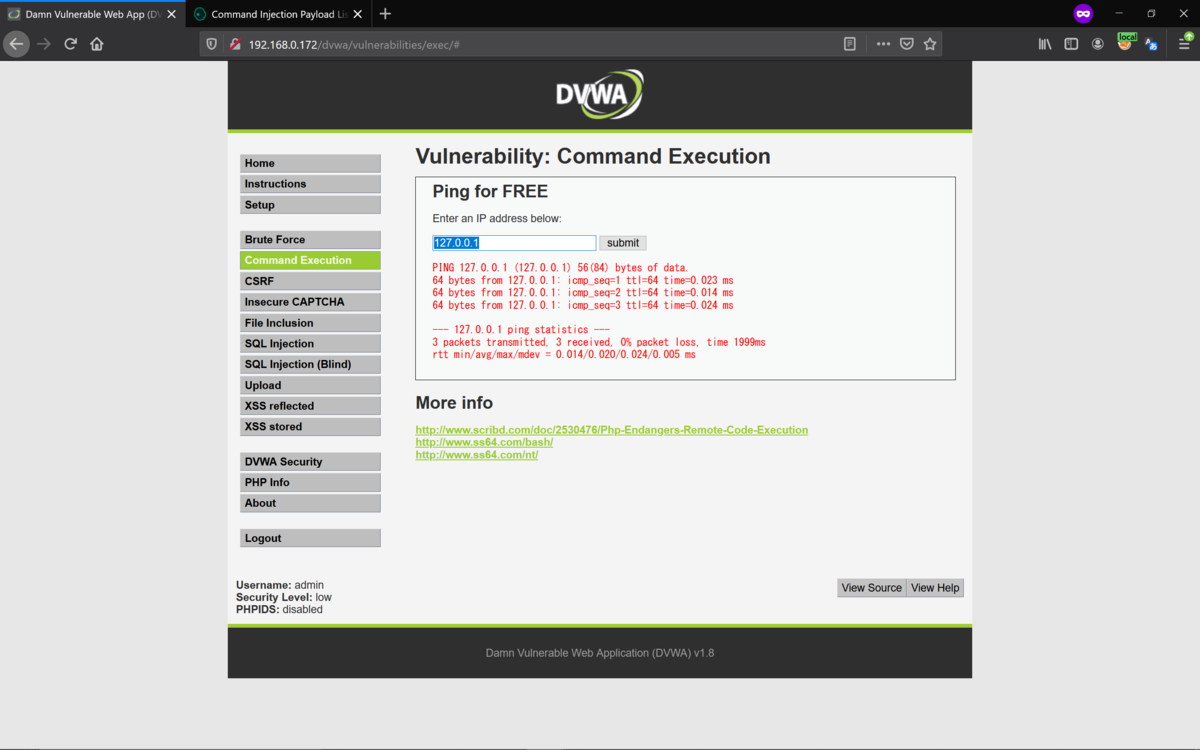
Task: Open XSS reflected page
Action: (x=310, y=406)
